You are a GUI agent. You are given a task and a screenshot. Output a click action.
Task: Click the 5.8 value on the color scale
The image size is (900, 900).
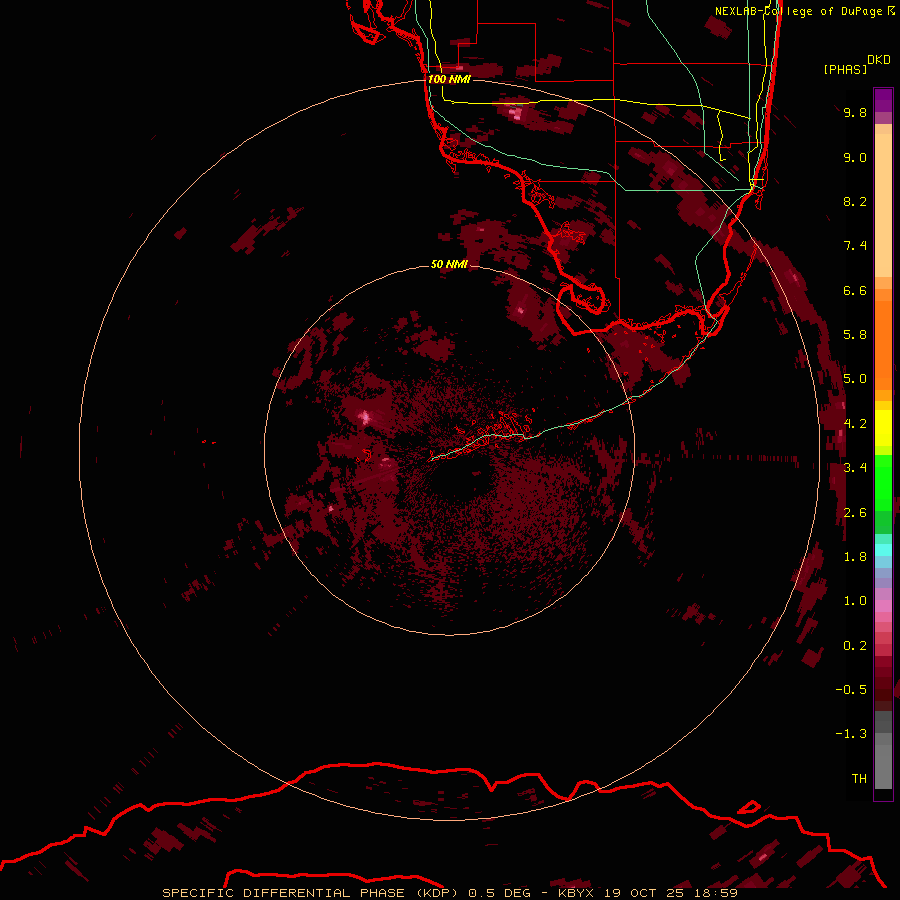click(x=855, y=335)
